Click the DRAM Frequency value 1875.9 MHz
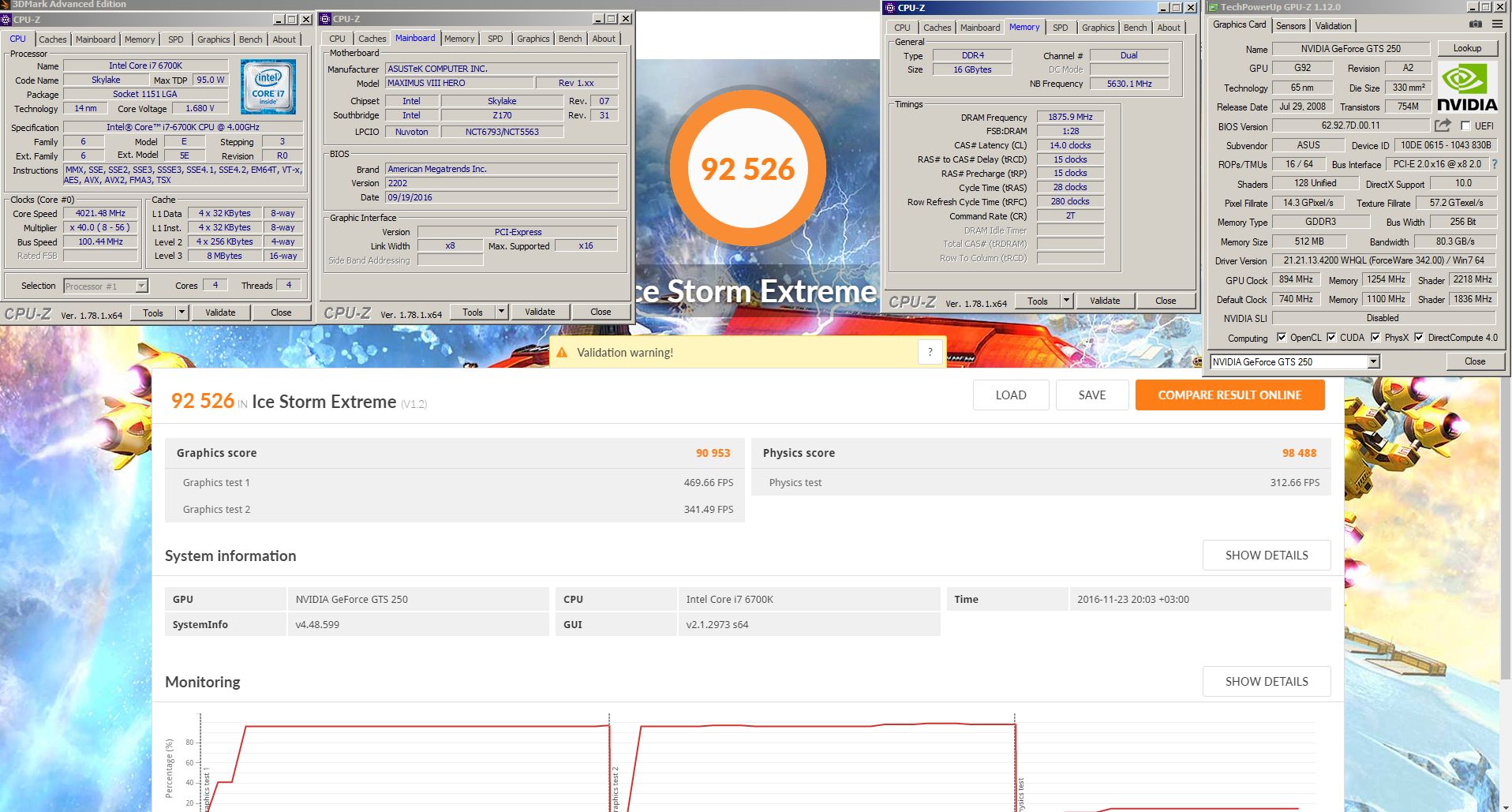 point(1070,117)
